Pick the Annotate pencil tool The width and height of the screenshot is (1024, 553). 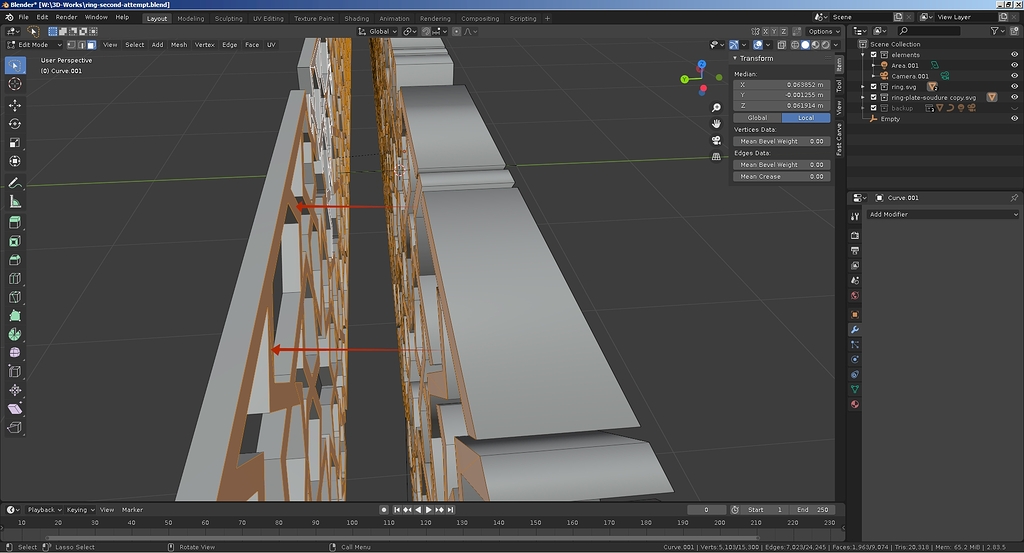[15, 183]
